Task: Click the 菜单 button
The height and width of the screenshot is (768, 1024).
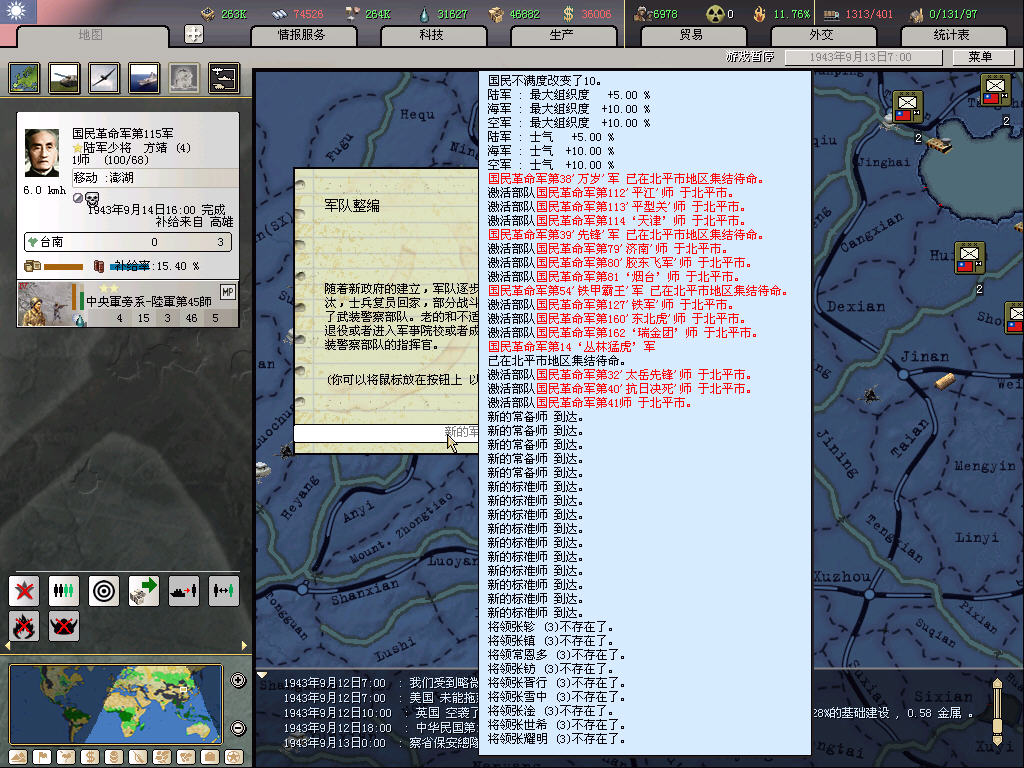Action: (981, 57)
